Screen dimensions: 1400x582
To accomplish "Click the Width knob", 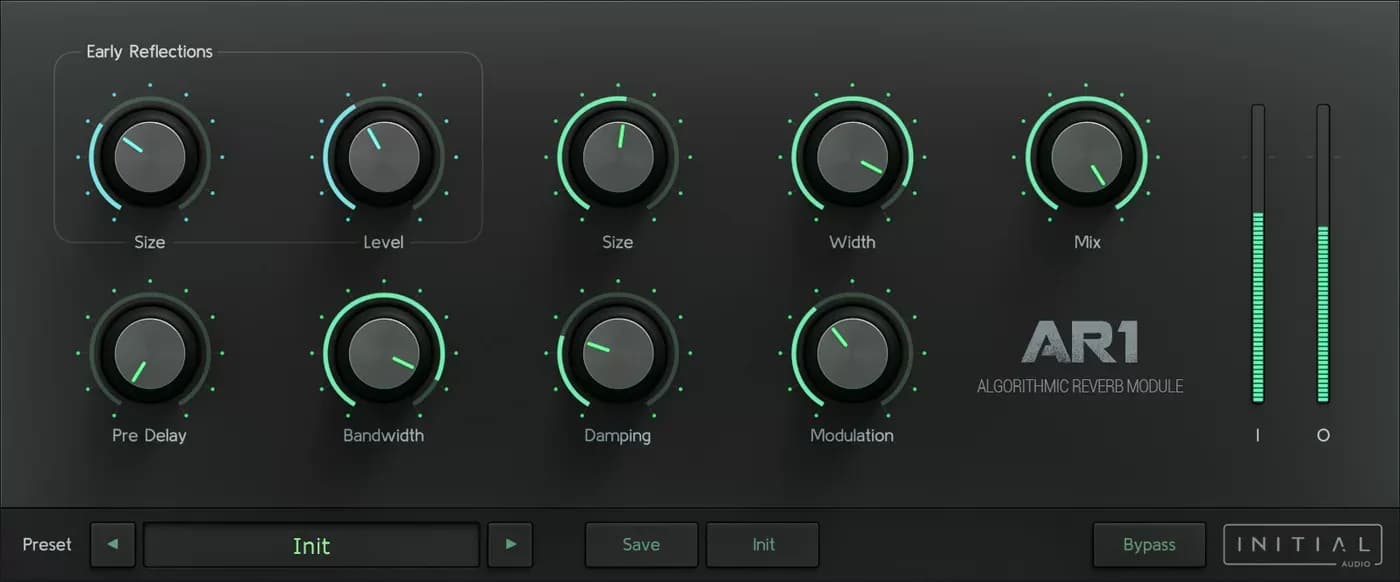I will [852, 157].
